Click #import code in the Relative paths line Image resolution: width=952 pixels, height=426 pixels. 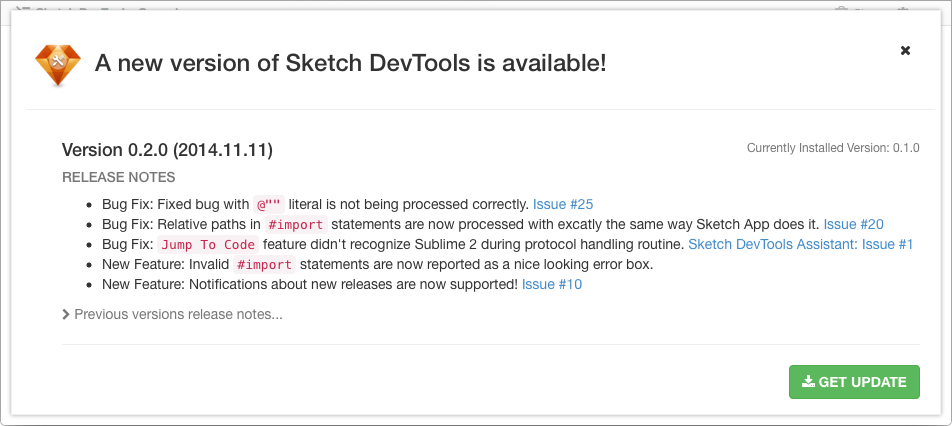tap(296, 224)
